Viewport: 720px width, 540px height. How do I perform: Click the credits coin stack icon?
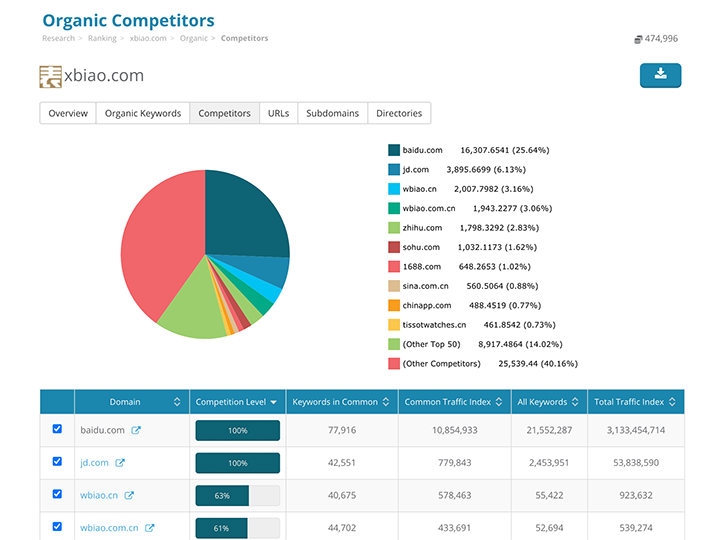point(638,39)
